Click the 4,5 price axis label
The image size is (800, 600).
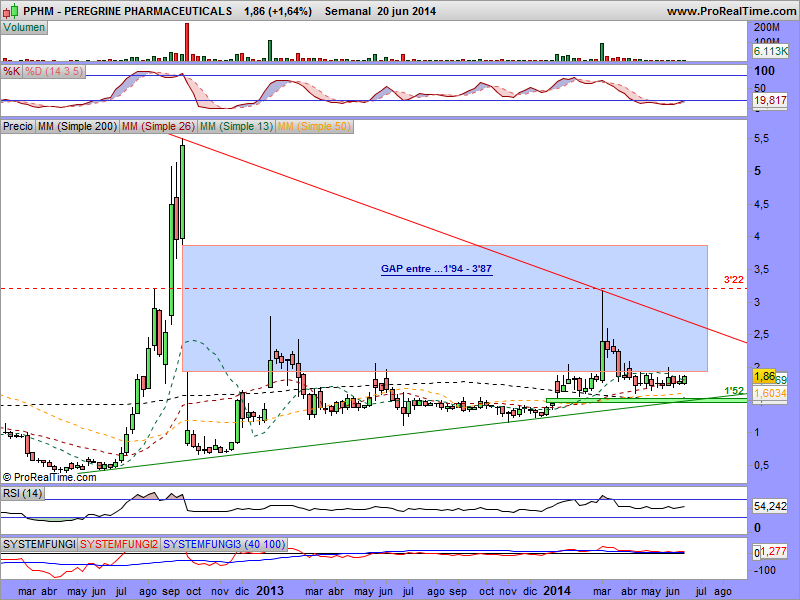(763, 204)
